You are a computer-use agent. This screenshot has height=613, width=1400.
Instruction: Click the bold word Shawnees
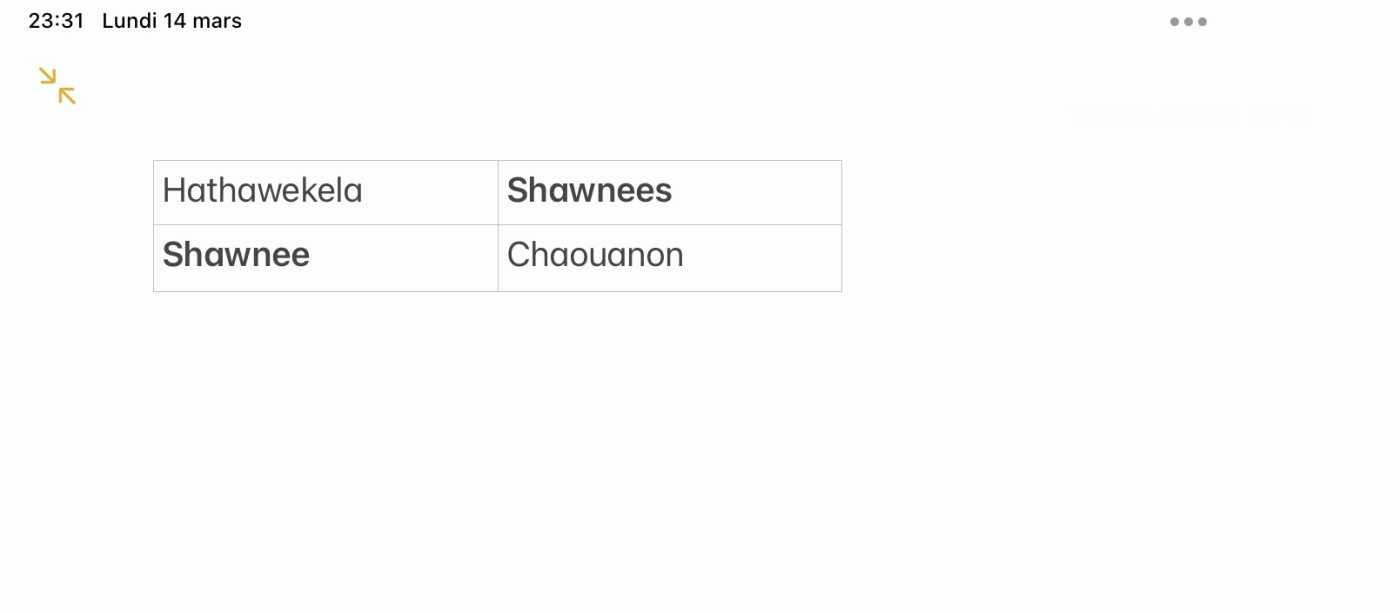(589, 191)
